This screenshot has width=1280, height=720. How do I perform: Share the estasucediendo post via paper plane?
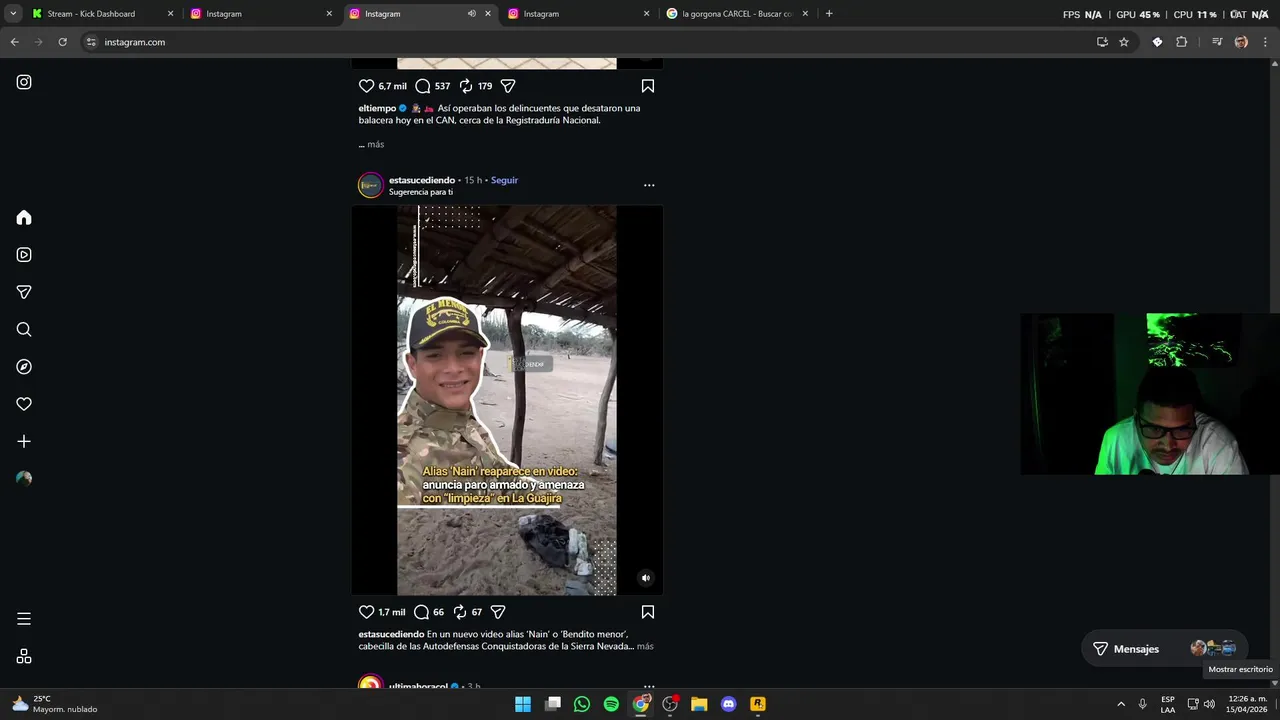click(498, 612)
